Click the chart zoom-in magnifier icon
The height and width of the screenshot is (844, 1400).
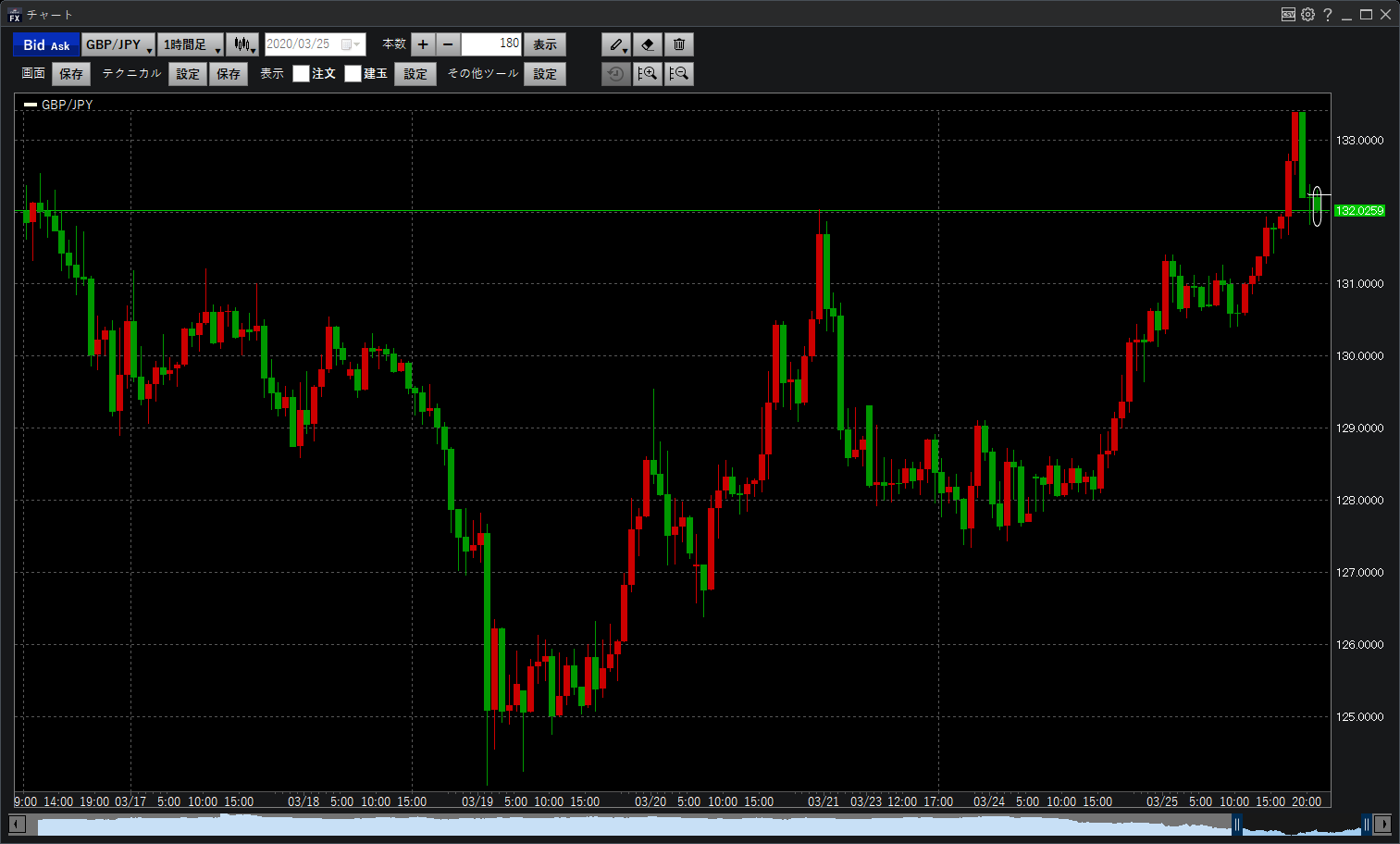[x=648, y=74]
